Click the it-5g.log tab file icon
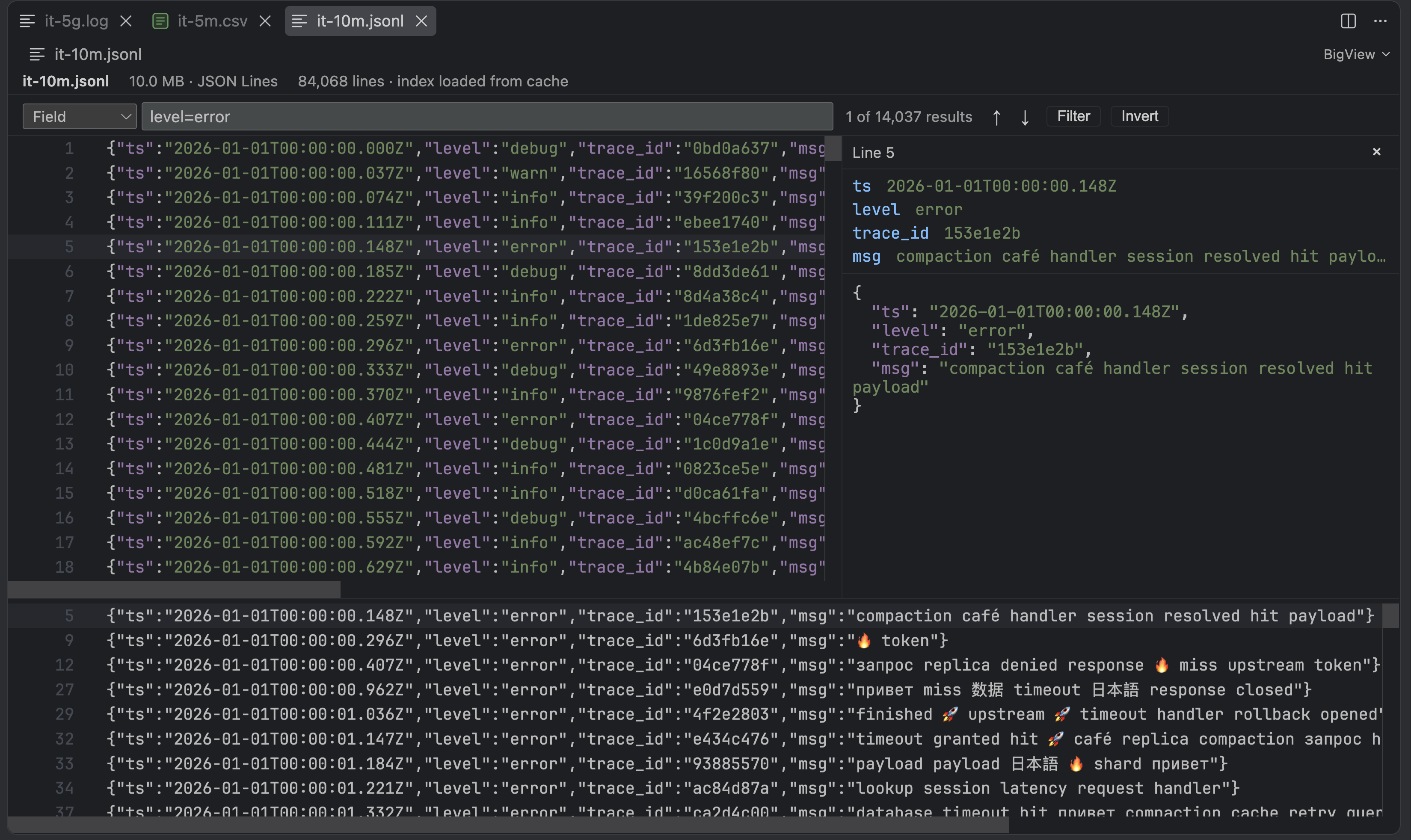This screenshot has height=840, width=1411. [27, 21]
